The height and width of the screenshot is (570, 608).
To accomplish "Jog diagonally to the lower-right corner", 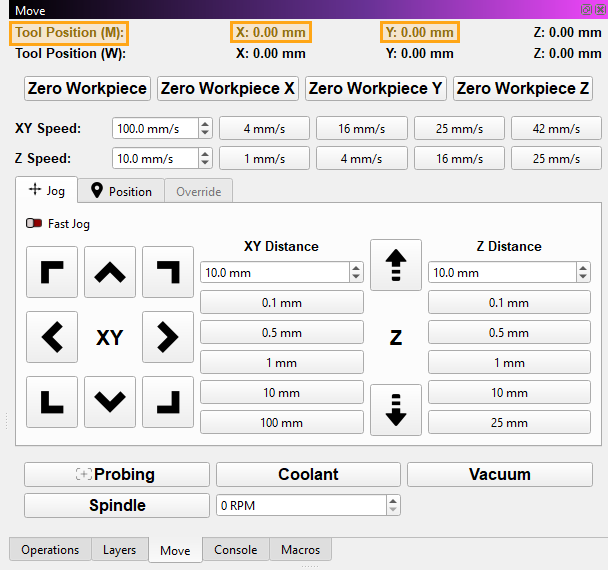I will coord(168,401).
